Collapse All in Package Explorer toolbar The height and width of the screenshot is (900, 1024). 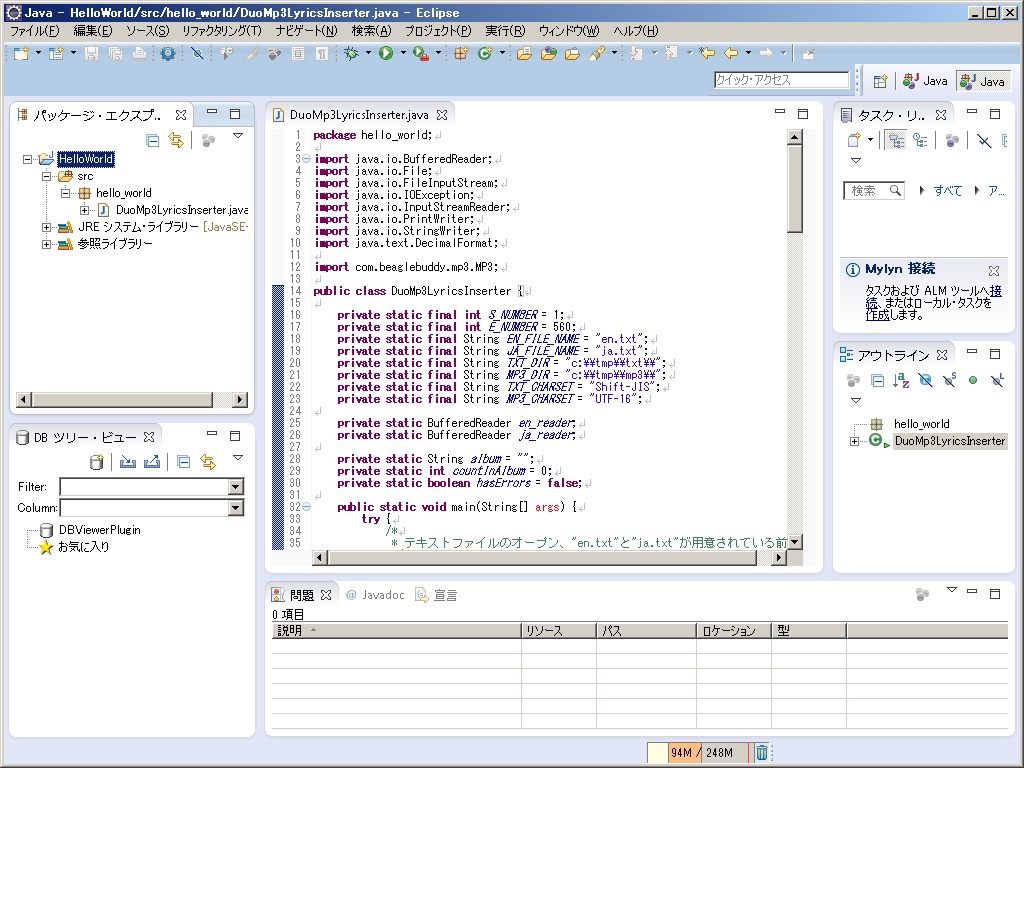[x=153, y=140]
